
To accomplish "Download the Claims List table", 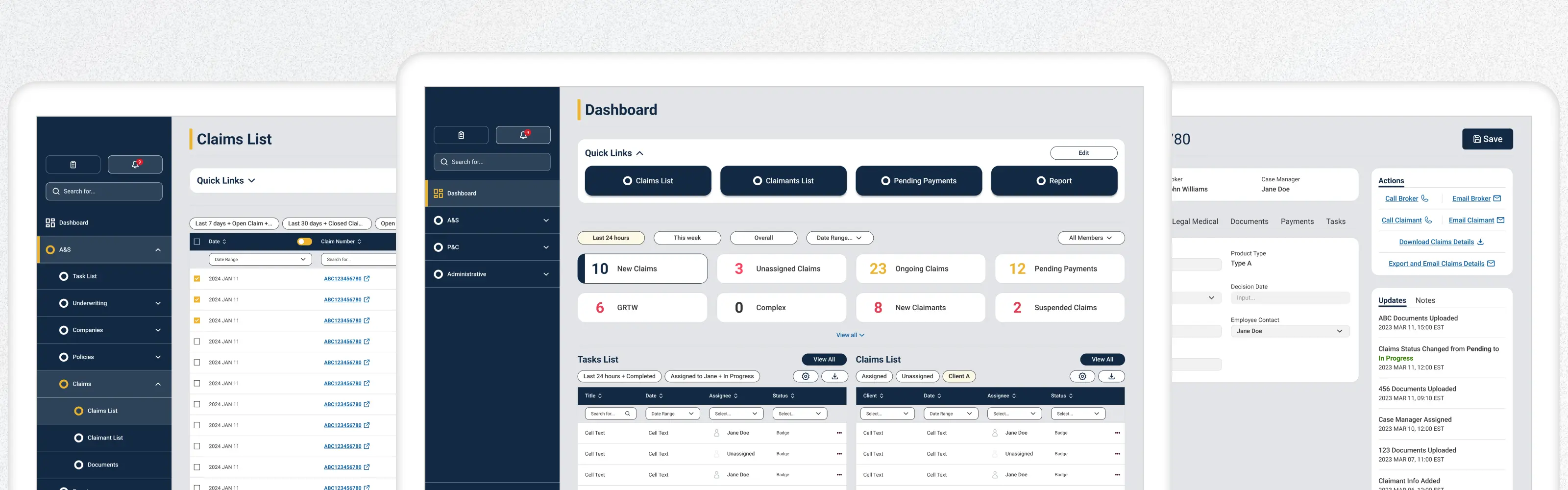I will click(1111, 376).
